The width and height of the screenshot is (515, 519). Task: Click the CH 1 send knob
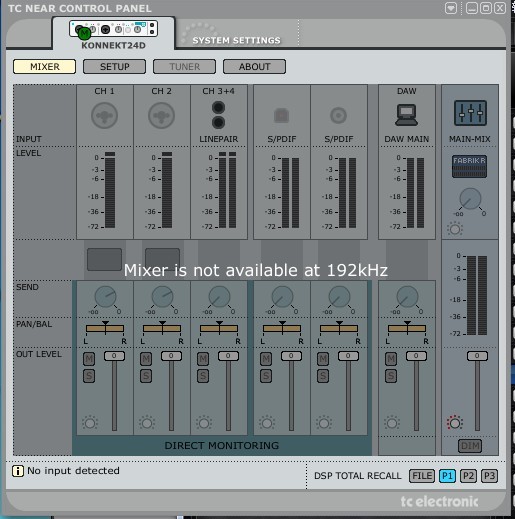point(105,296)
